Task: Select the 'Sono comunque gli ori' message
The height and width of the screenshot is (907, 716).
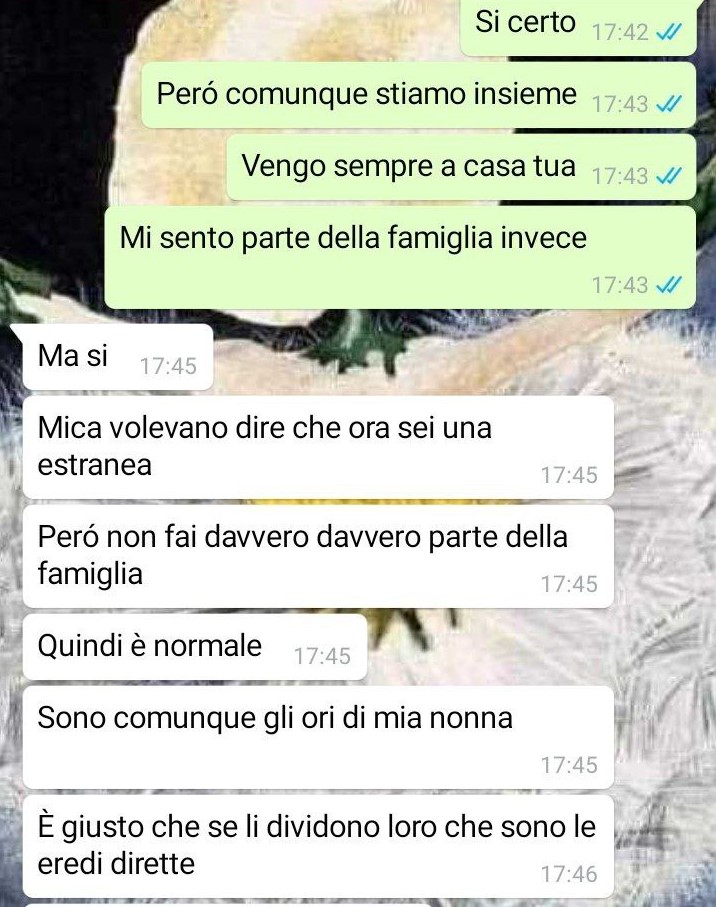Action: [318, 738]
